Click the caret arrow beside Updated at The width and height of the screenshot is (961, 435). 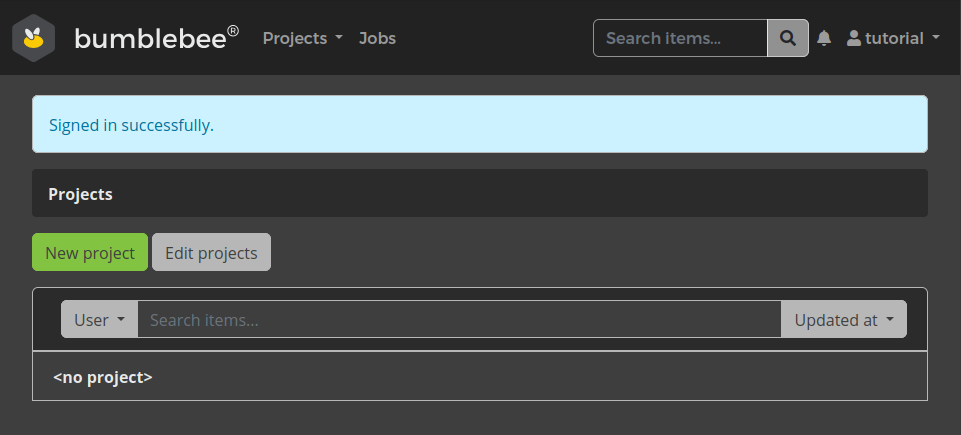tap(890, 320)
